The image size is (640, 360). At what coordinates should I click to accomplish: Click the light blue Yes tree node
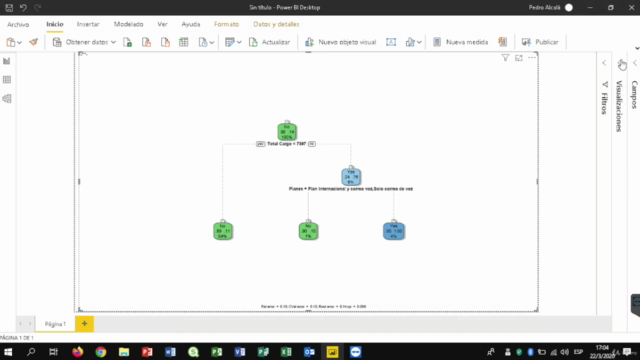click(351, 176)
